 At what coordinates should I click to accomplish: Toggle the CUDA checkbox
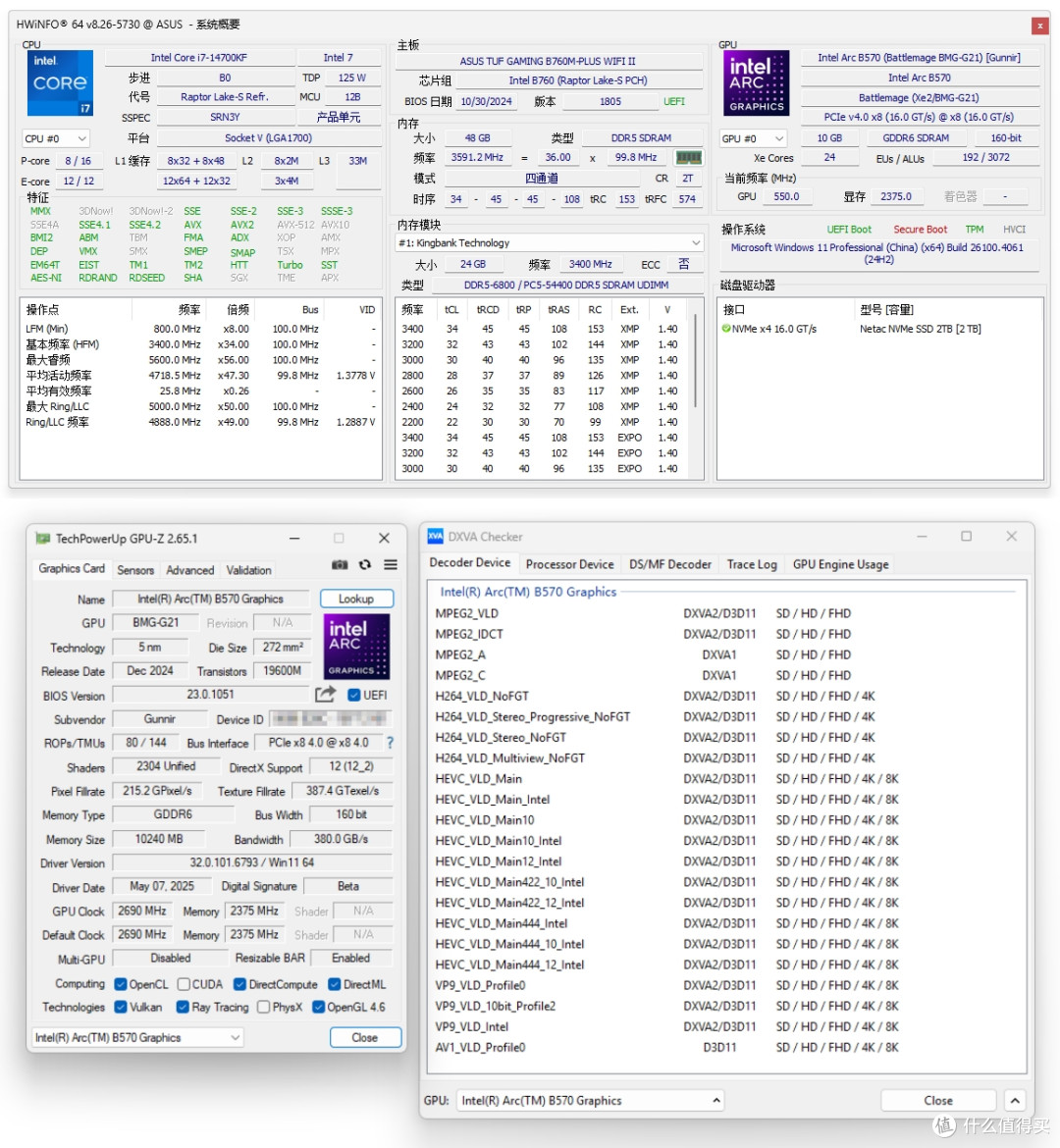point(184,984)
